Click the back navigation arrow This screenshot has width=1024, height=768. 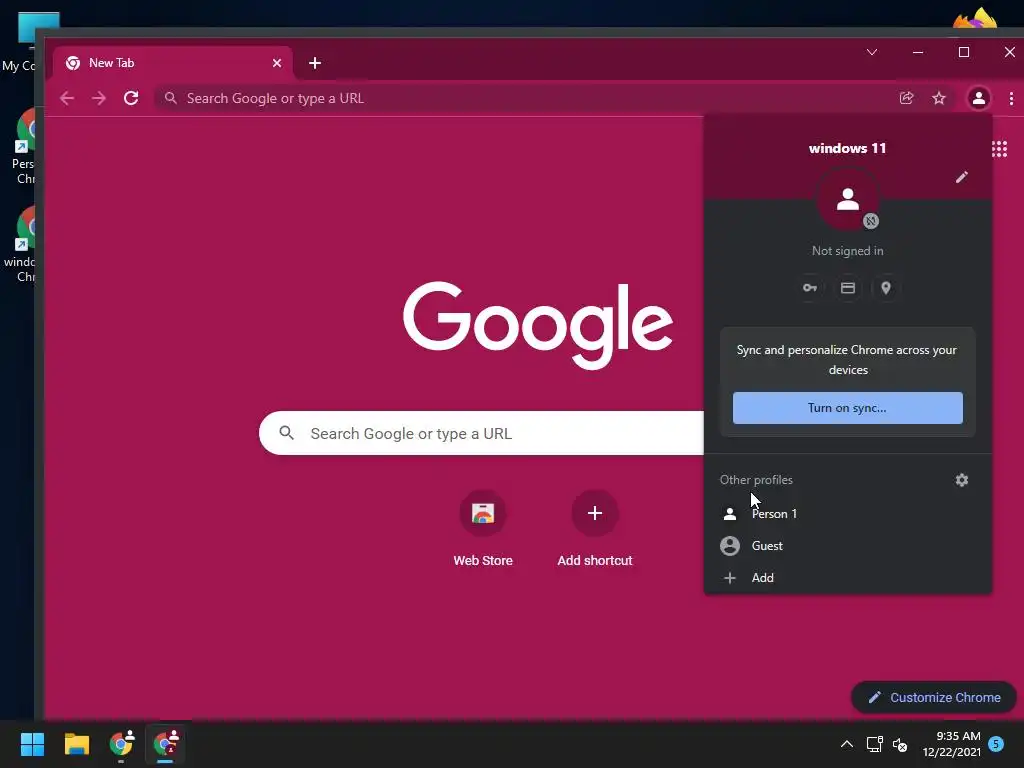67,99
